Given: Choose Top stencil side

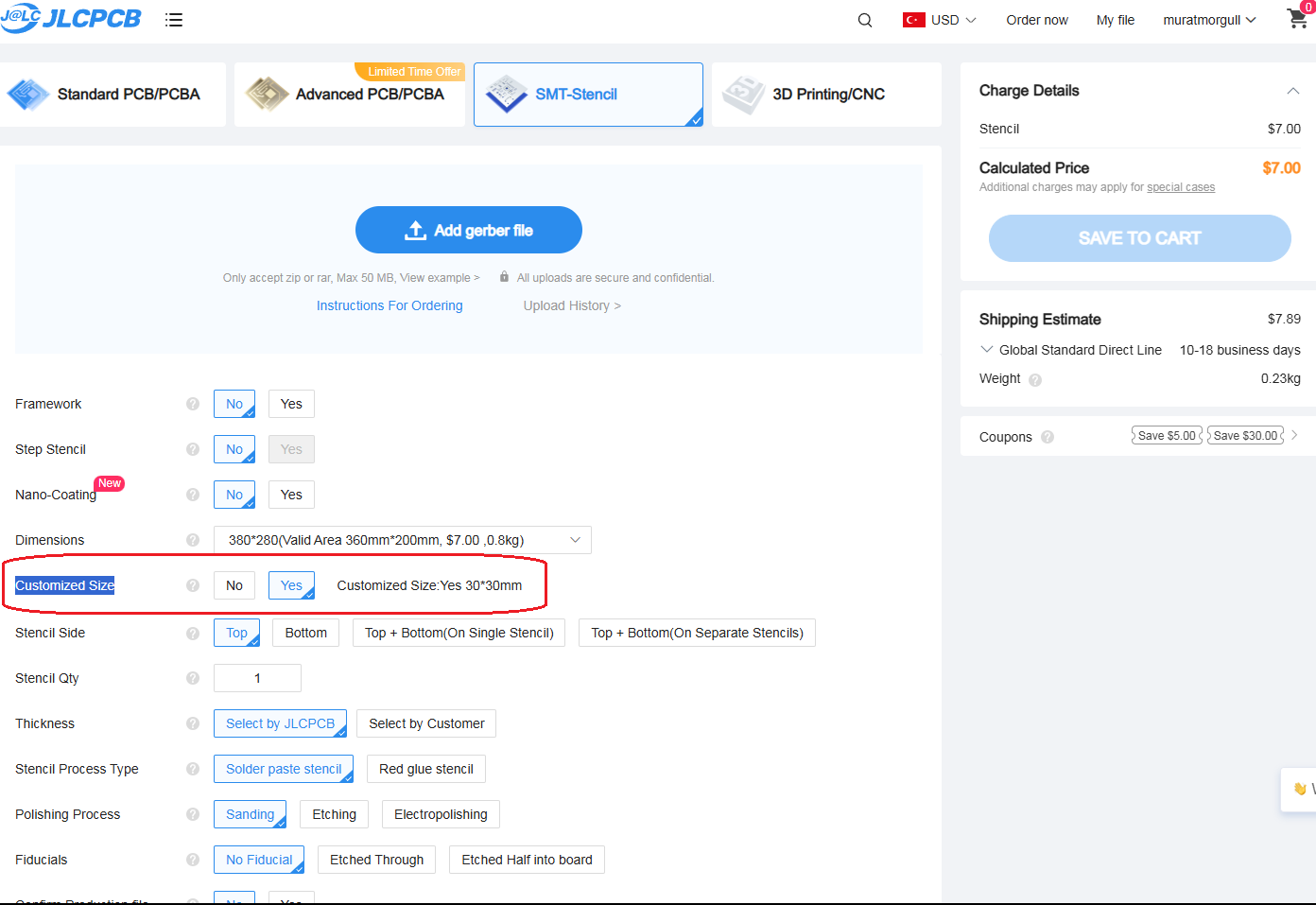Looking at the screenshot, I should point(236,633).
